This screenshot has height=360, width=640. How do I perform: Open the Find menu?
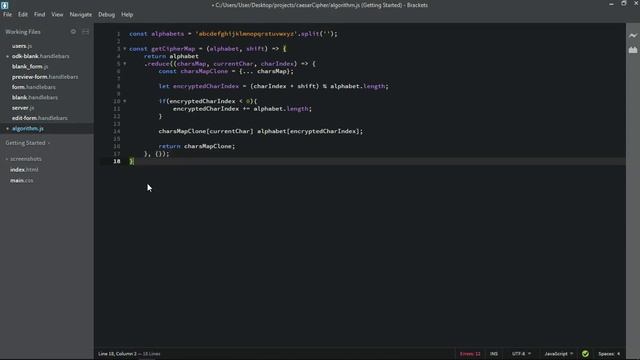[40, 14]
